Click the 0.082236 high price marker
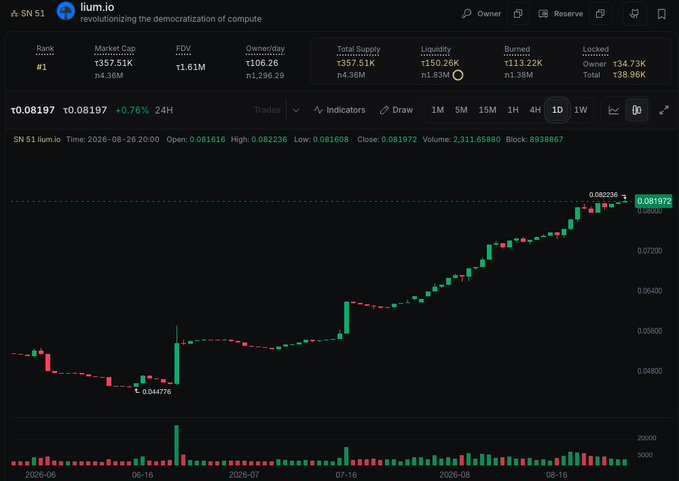679x481 pixels. [603, 195]
